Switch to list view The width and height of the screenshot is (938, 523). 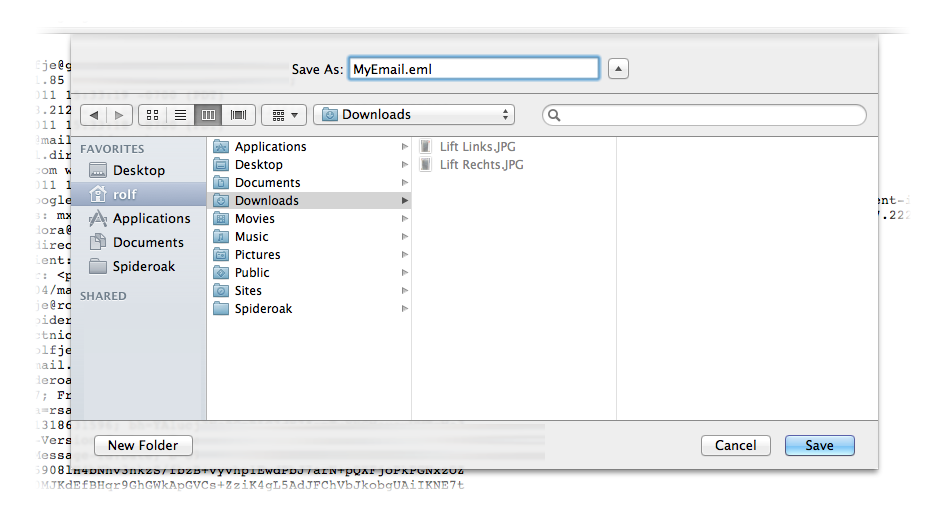tap(180, 115)
